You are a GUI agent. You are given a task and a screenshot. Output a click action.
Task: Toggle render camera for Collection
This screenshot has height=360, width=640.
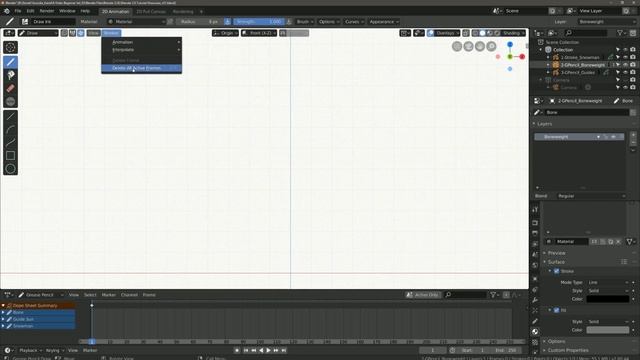633,50
